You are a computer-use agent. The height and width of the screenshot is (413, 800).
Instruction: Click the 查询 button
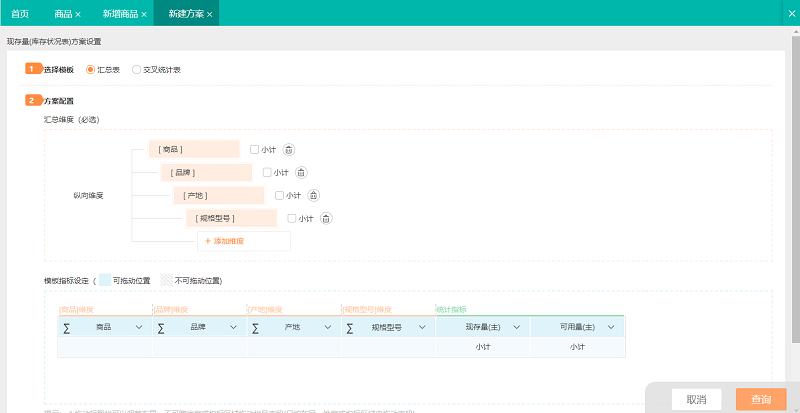click(760, 399)
